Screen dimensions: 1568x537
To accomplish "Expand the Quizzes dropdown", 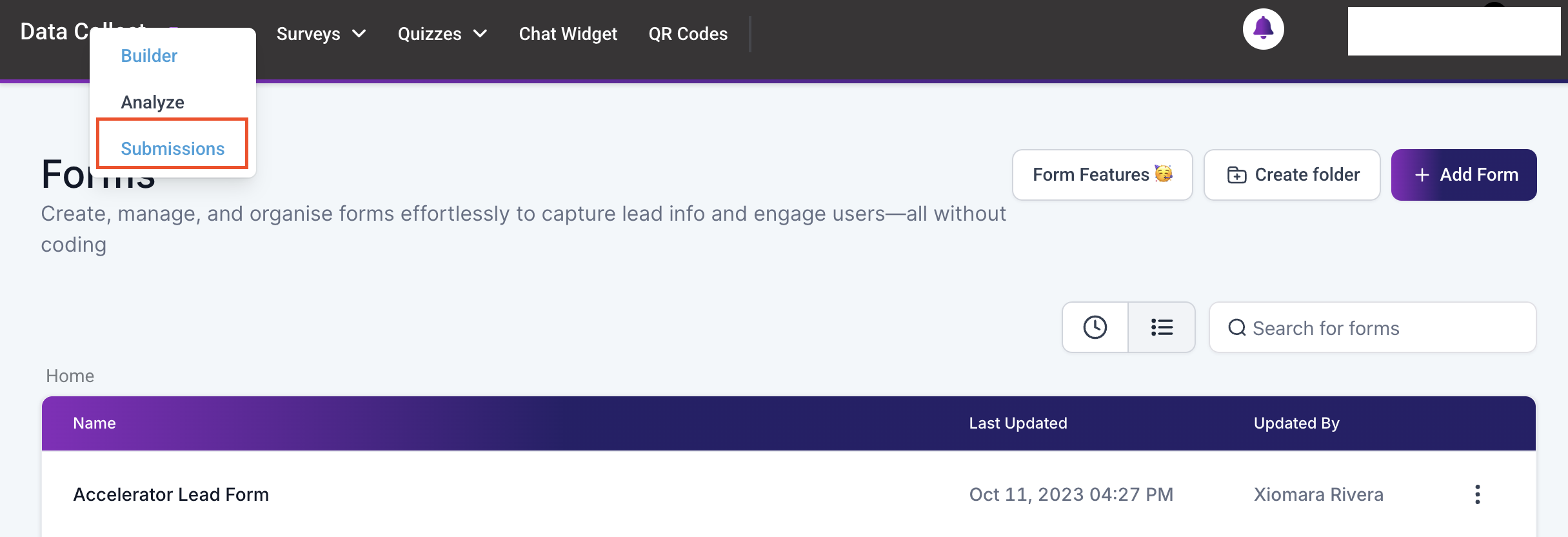I will (442, 34).
